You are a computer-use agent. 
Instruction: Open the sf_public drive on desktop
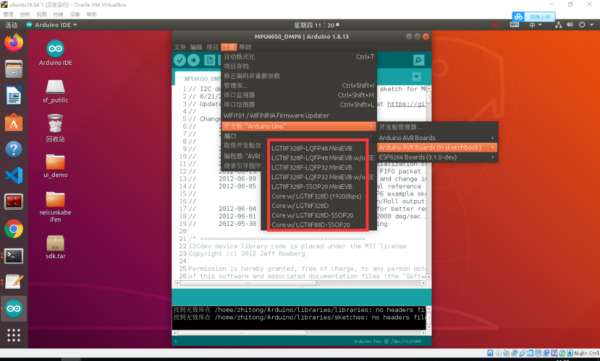(55, 91)
